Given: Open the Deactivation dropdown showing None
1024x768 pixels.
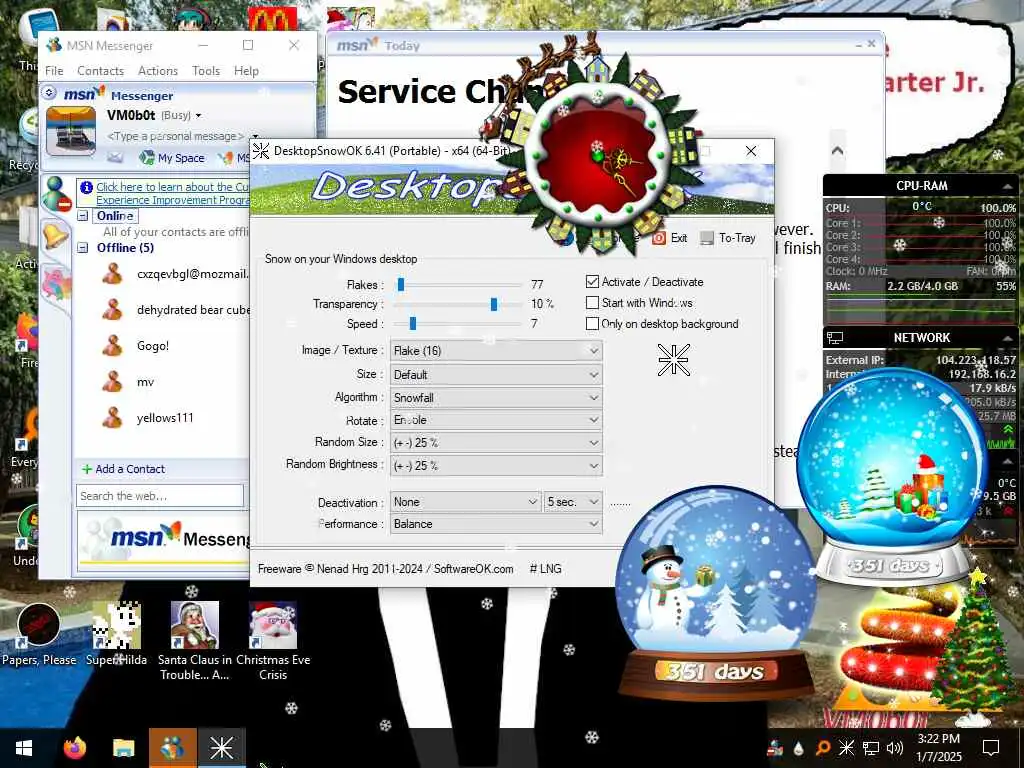Looking at the screenshot, I should [466, 502].
